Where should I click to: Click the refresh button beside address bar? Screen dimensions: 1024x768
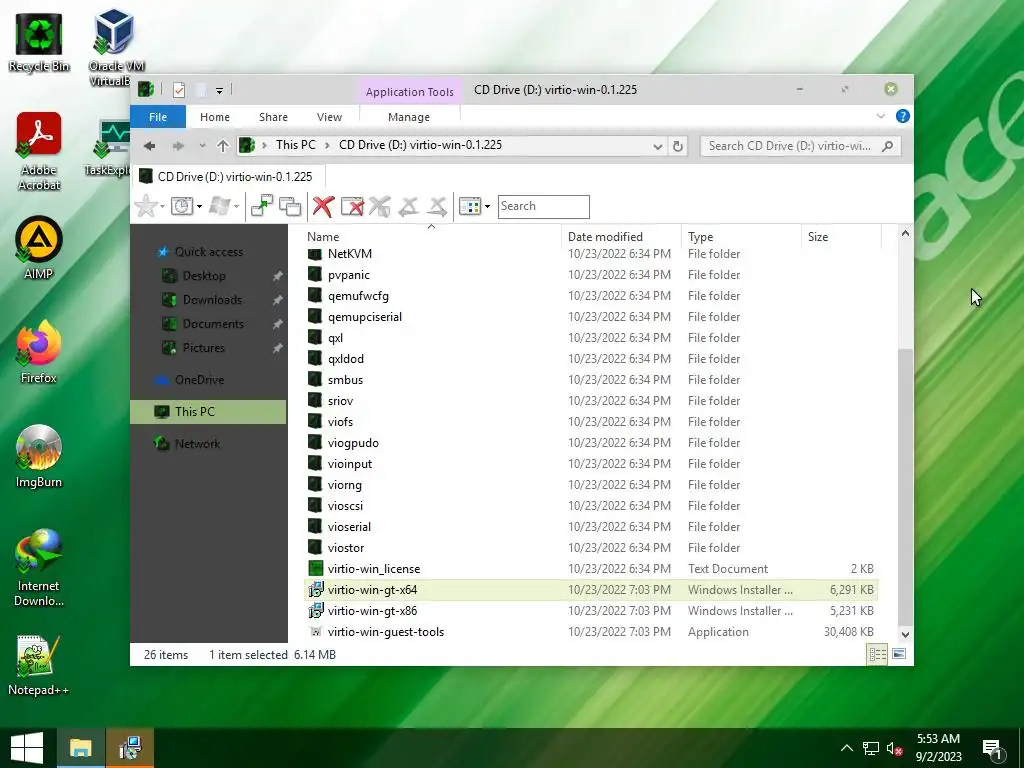678,146
